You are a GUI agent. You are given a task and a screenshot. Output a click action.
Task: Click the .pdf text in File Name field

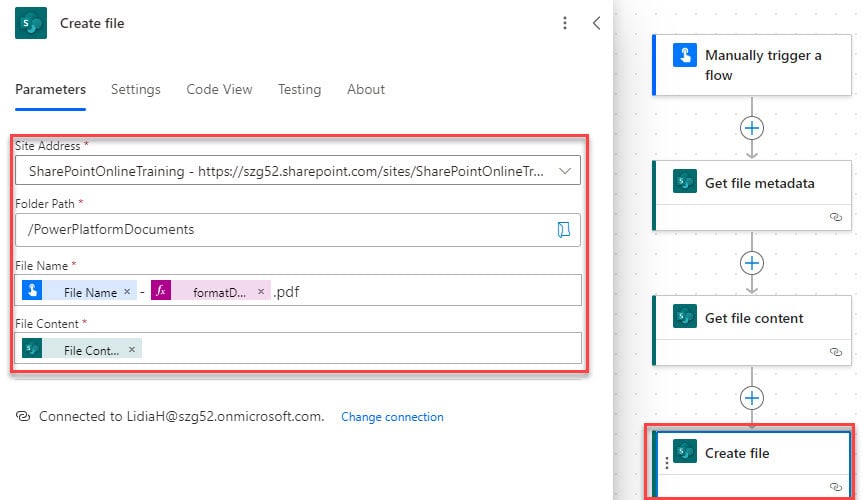pos(286,292)
